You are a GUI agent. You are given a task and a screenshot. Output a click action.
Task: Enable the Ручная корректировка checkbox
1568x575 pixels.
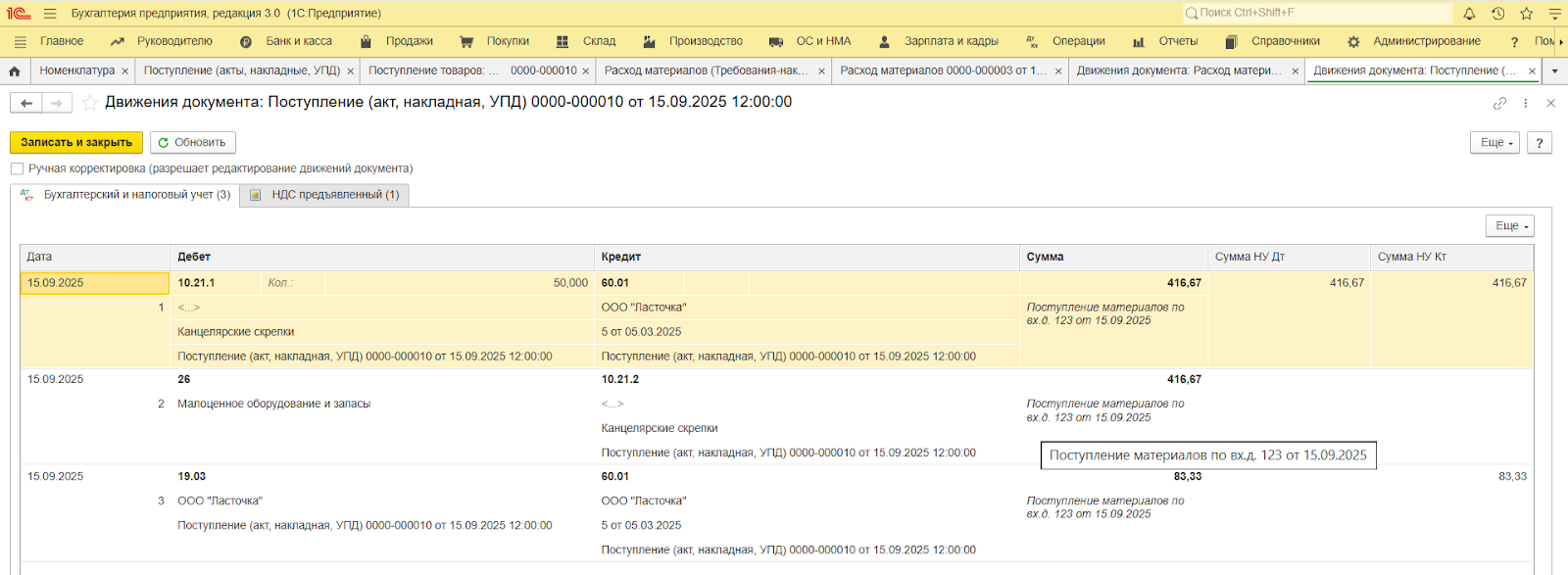coord(17,168)
